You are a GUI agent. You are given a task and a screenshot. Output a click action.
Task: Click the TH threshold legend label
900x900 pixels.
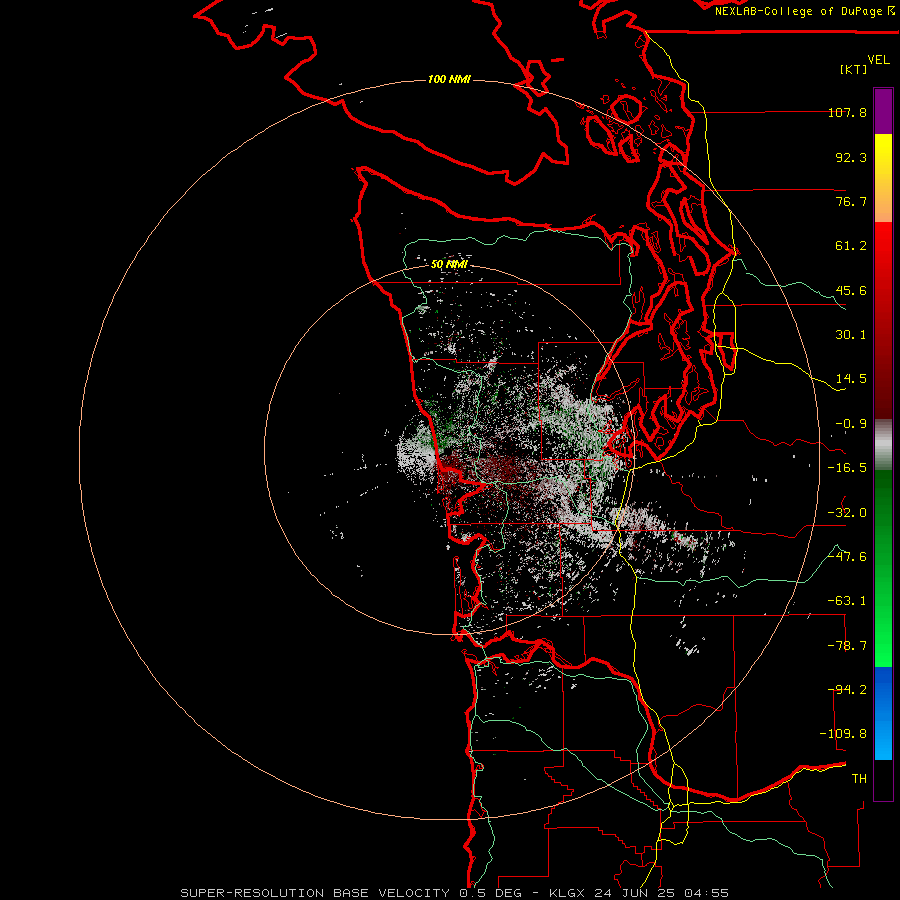click(859, 779)
